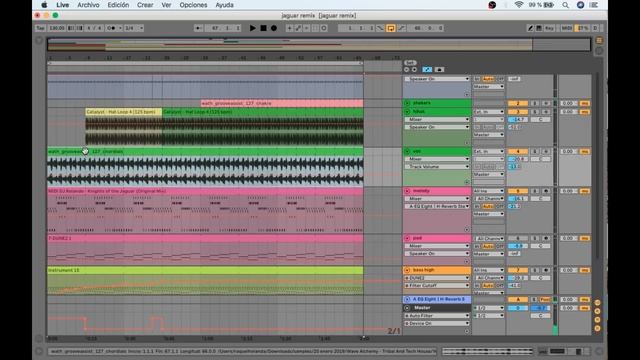Click the Set locator button

coord(410,63)
